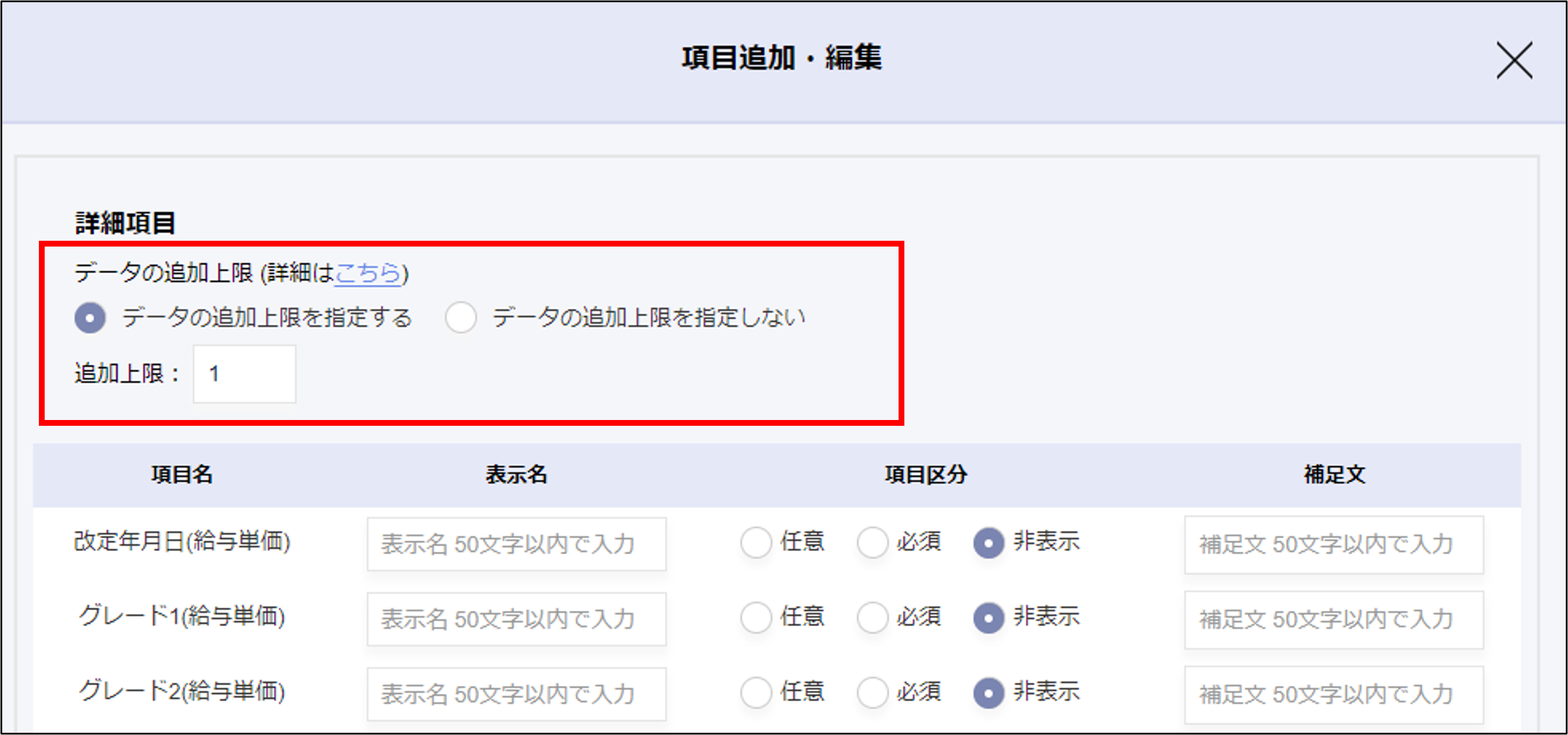The width and height of the screenshot is (1568, 735).
Task: Set 改定年月日(給与単価) to 非表示
Action: (x=988, y=542)
